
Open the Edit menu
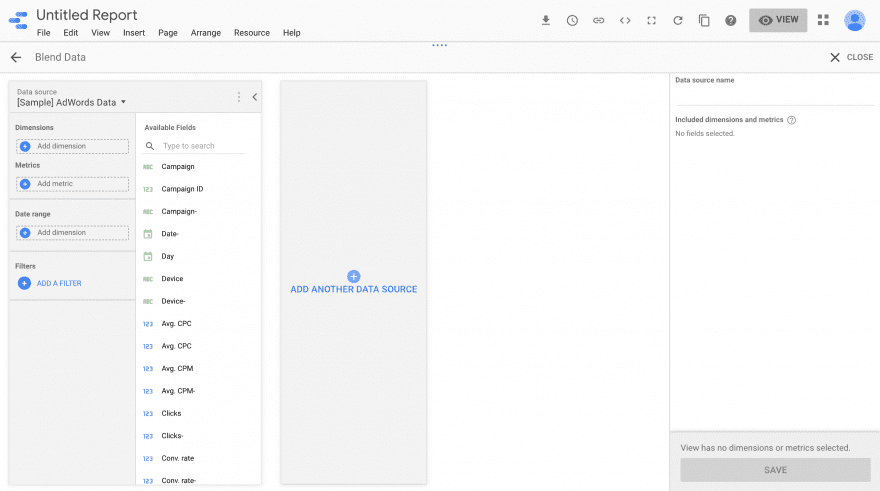tap(71, 33)
